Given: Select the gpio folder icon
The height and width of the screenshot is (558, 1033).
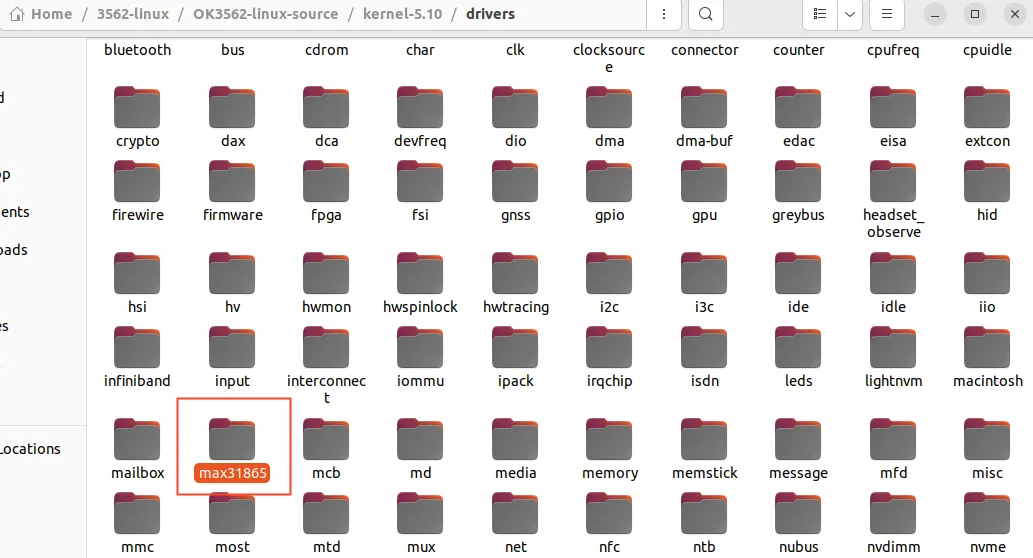Looking at the screenshot, I should click(609, 182).
